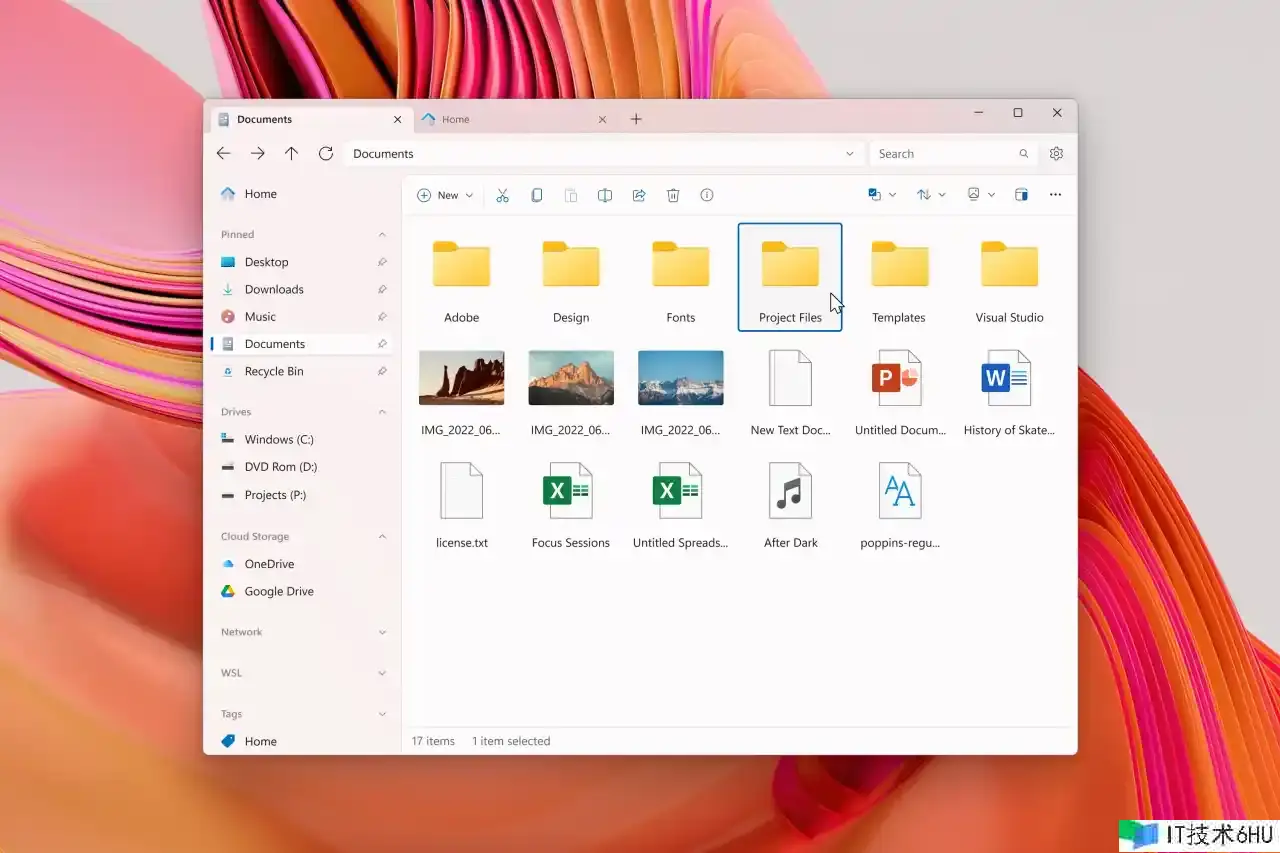Click the search magnifier icon
The height and width of the screenshot is (853, 1280).
(1023, 154)
